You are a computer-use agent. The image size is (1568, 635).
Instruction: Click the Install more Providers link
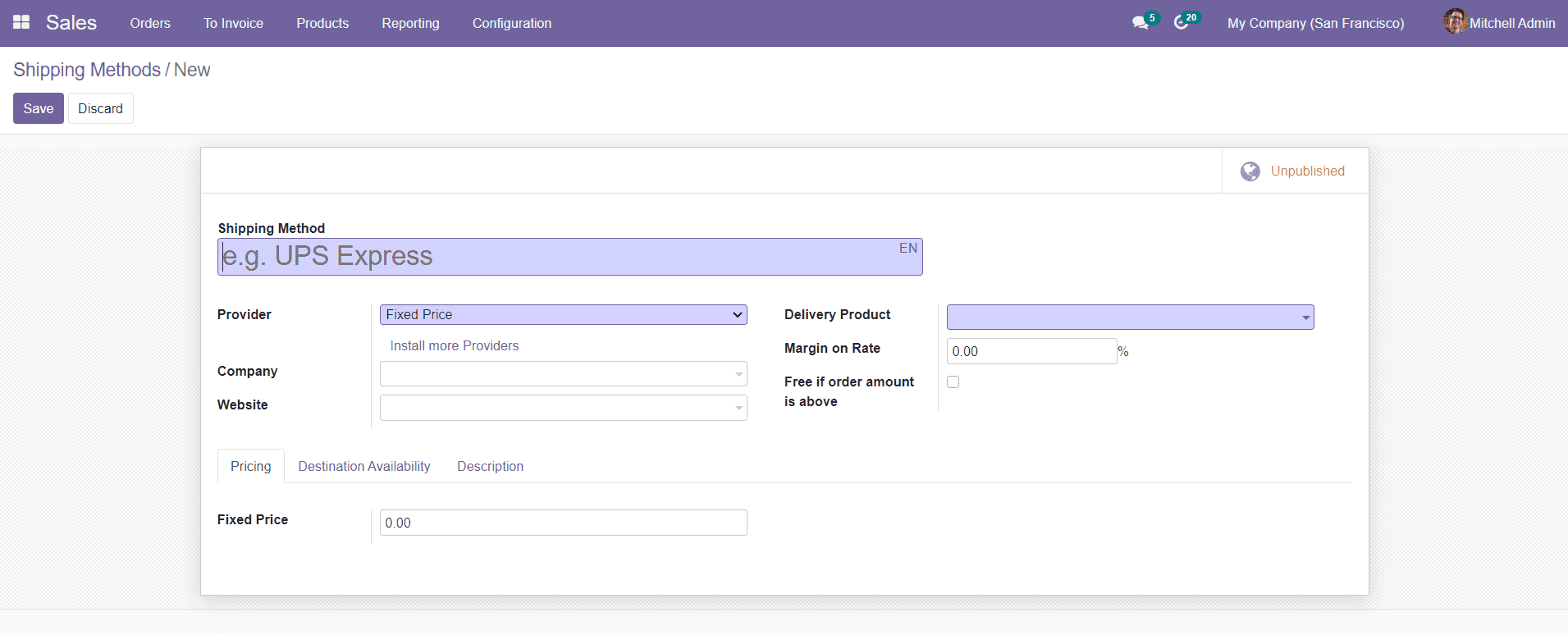click(454, 346)
